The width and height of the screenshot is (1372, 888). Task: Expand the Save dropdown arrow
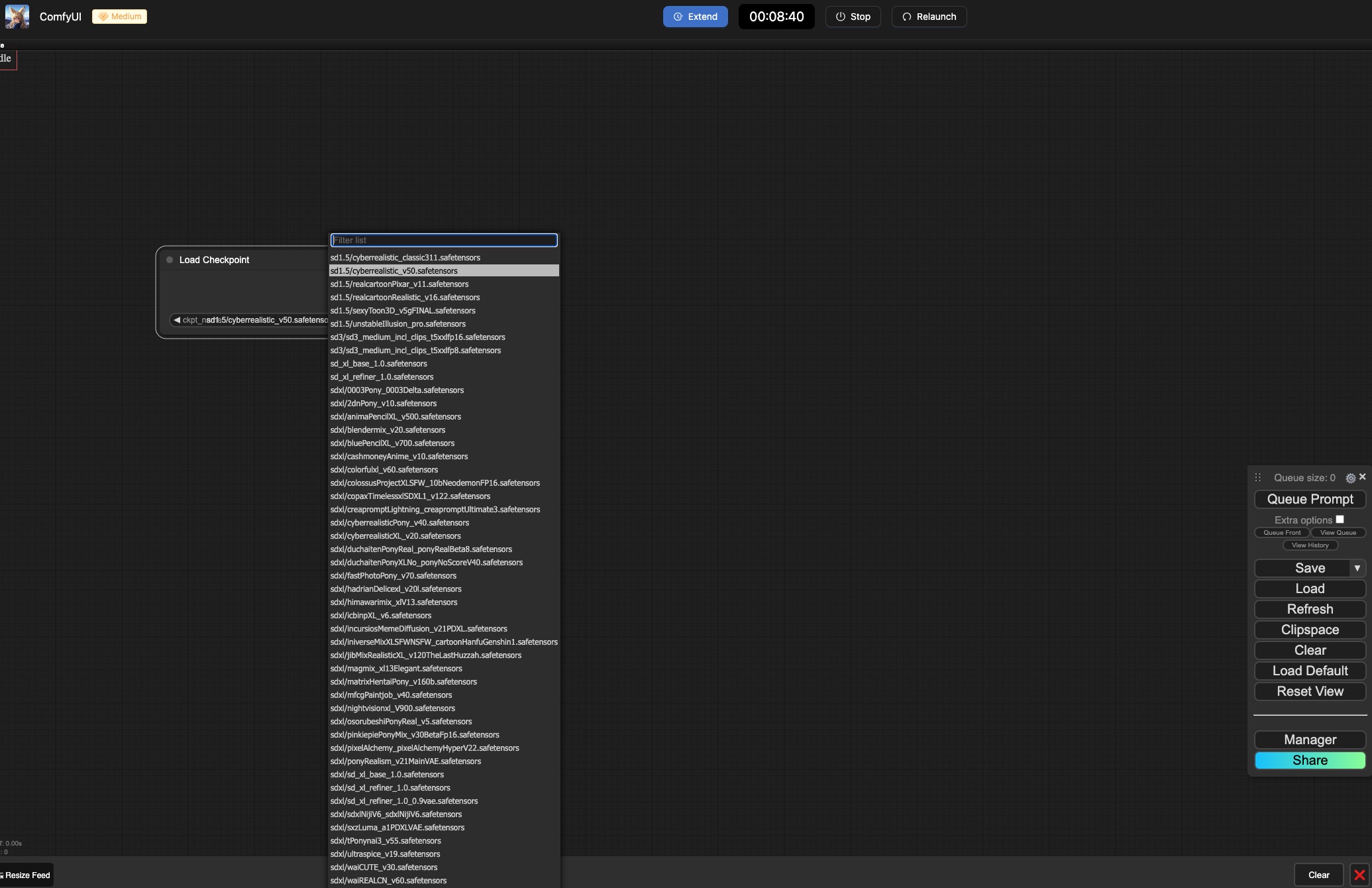click(x=1357, y=568)
